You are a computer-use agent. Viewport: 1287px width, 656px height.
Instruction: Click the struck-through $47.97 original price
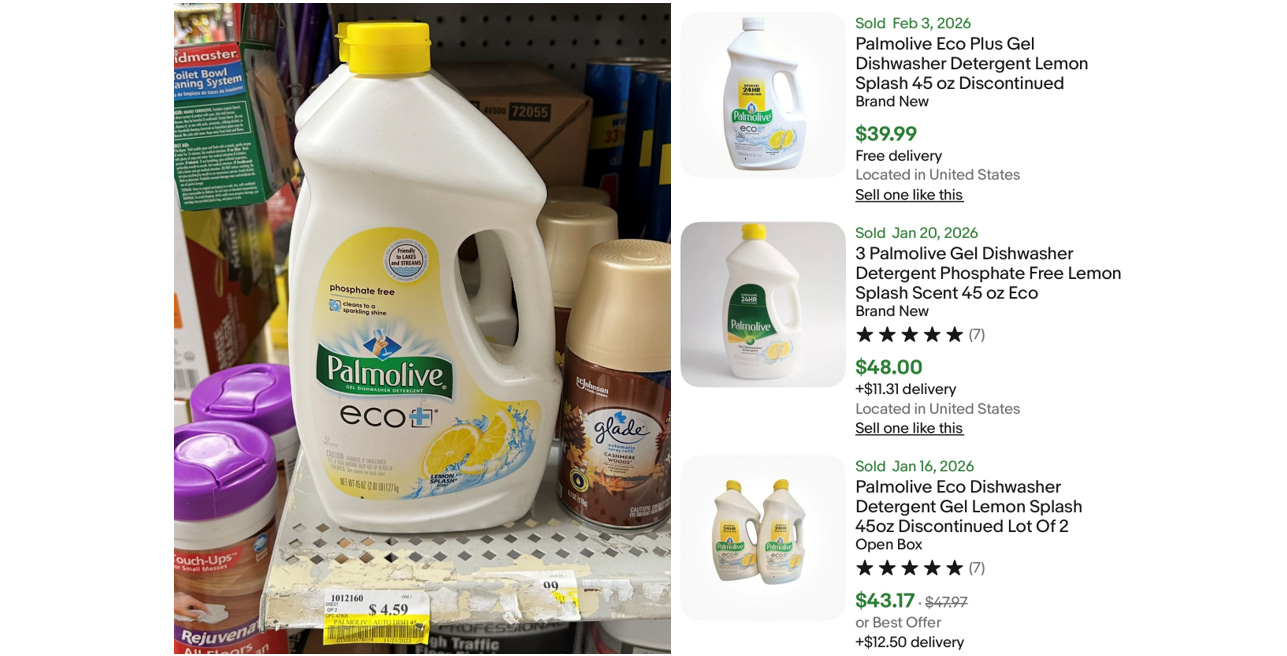point(946,602)
